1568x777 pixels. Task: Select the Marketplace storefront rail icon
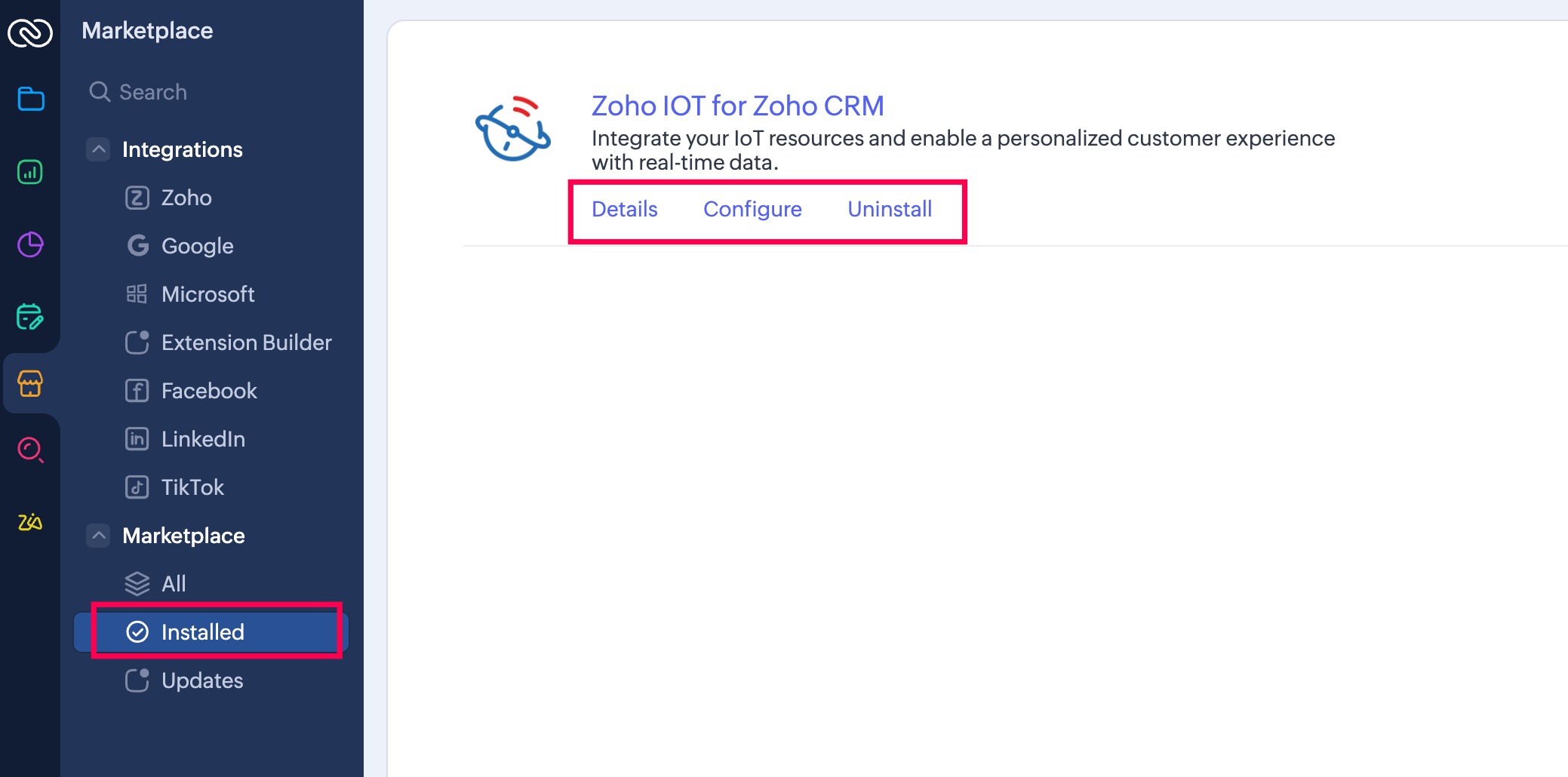point(30,383)
